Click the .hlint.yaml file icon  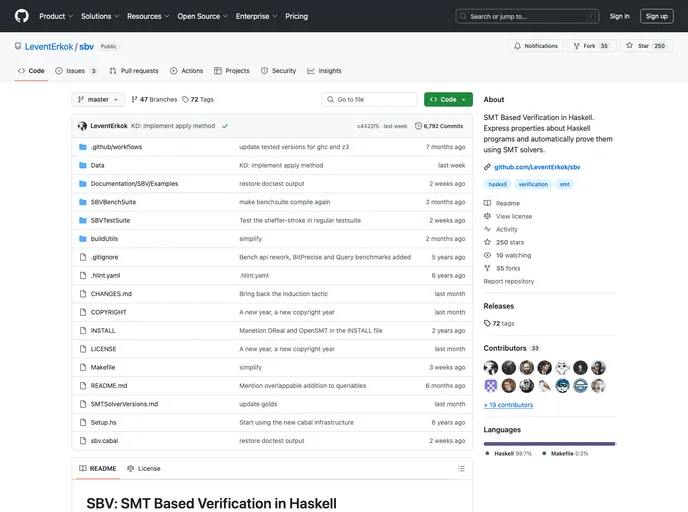82,276
